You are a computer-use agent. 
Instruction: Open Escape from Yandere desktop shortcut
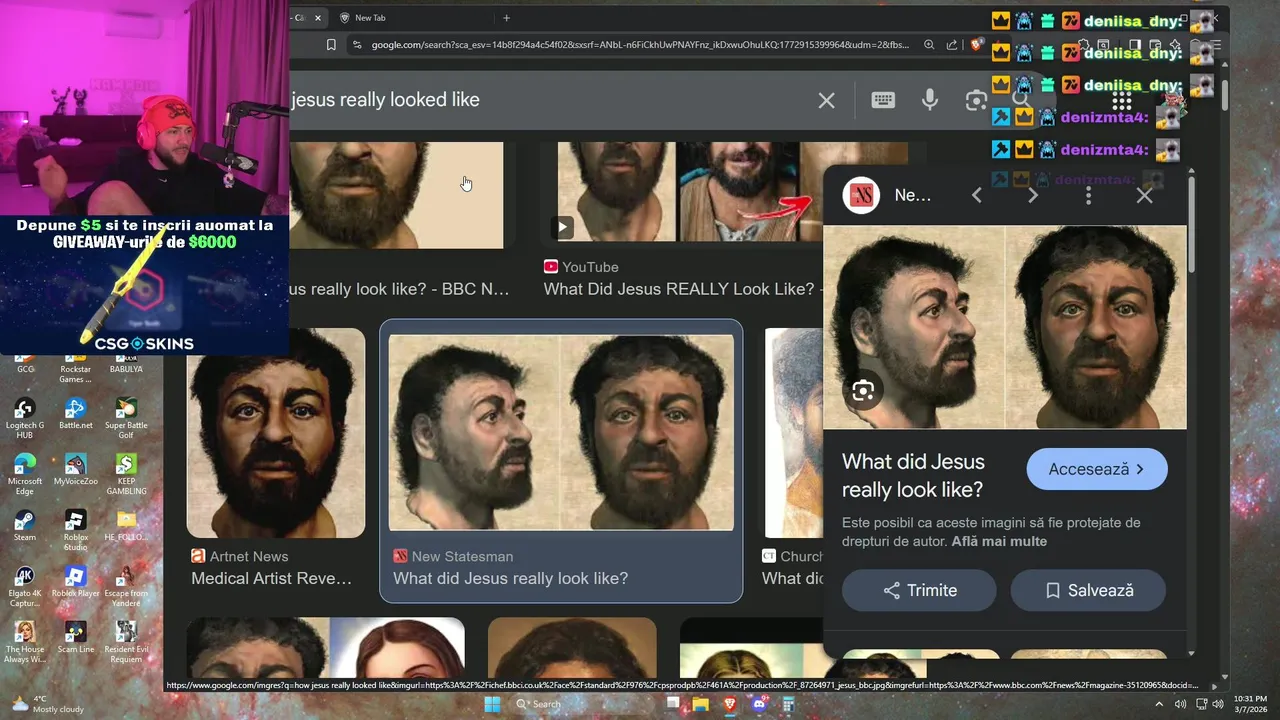point(126,586)
